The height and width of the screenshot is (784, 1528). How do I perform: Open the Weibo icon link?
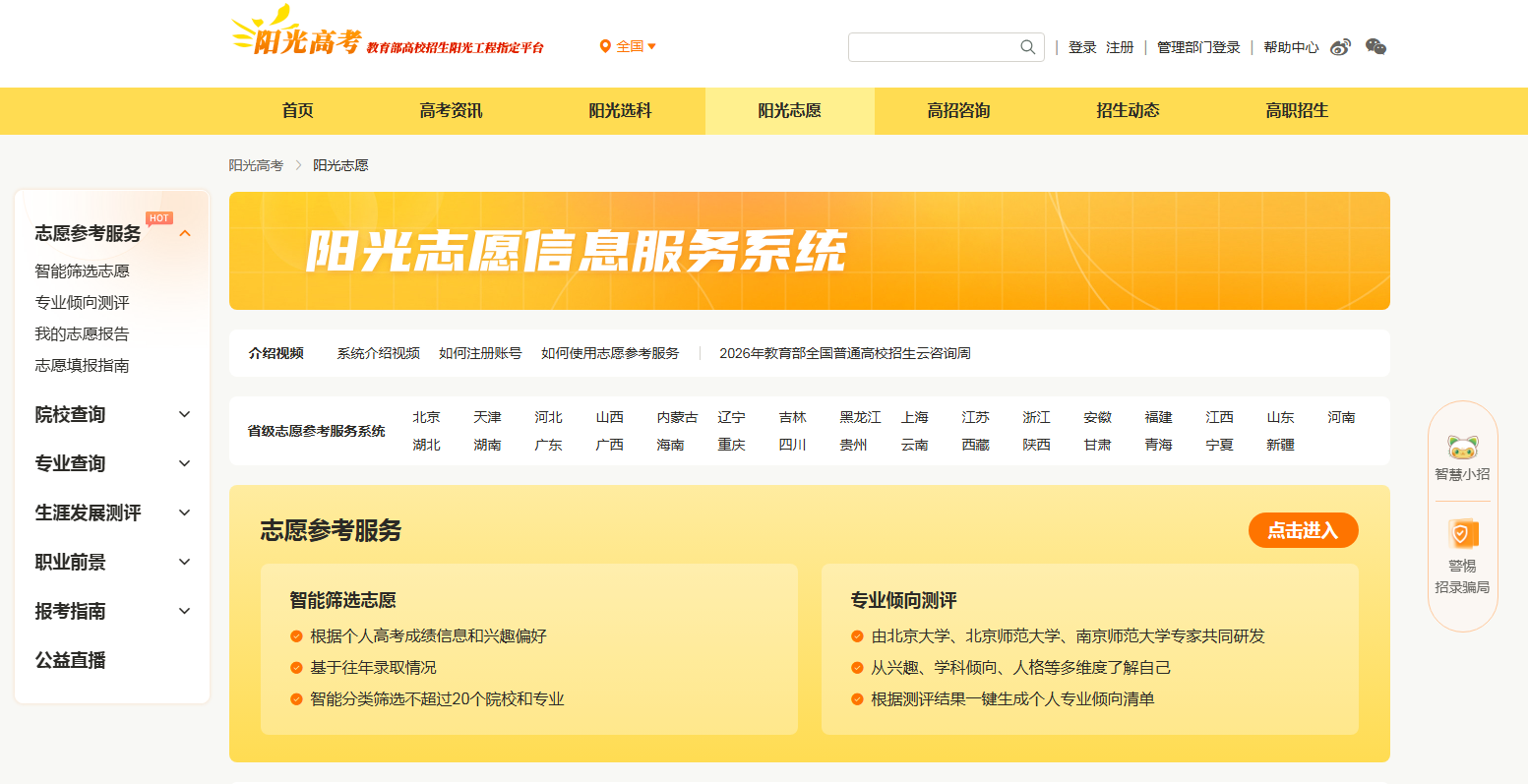point(1340,47)
